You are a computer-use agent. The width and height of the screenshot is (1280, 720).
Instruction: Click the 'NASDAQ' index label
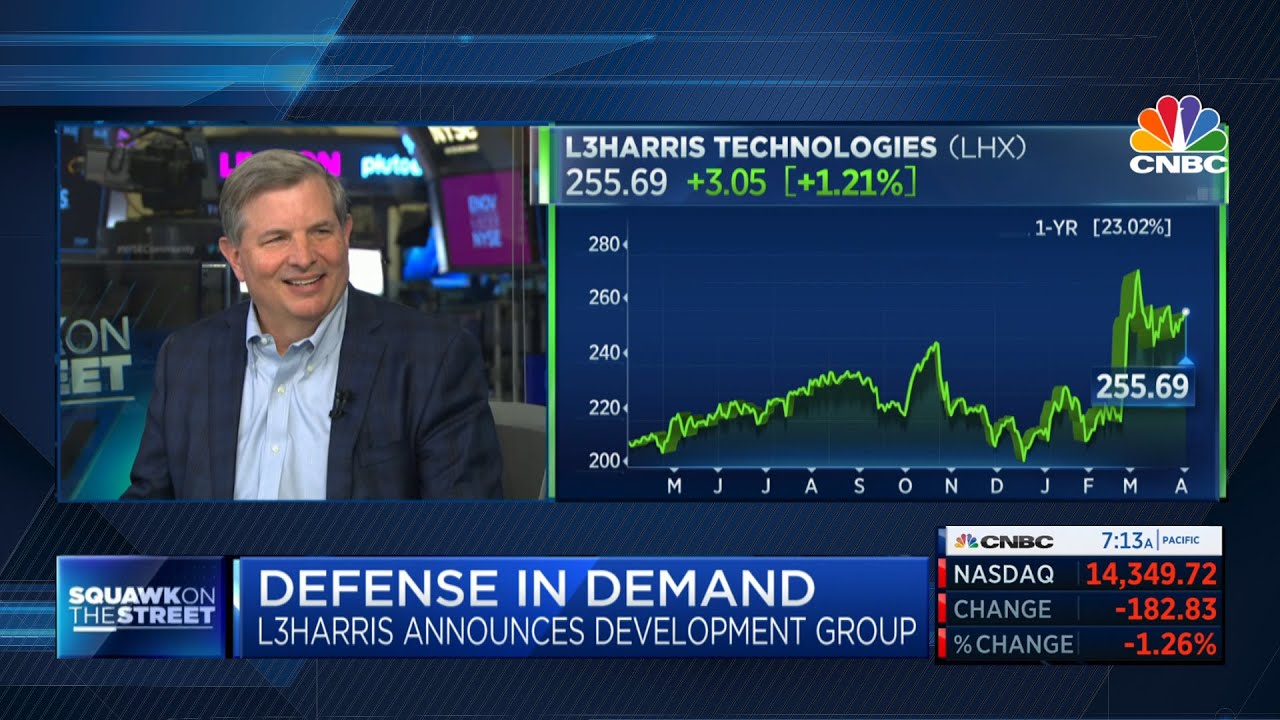1003,574
